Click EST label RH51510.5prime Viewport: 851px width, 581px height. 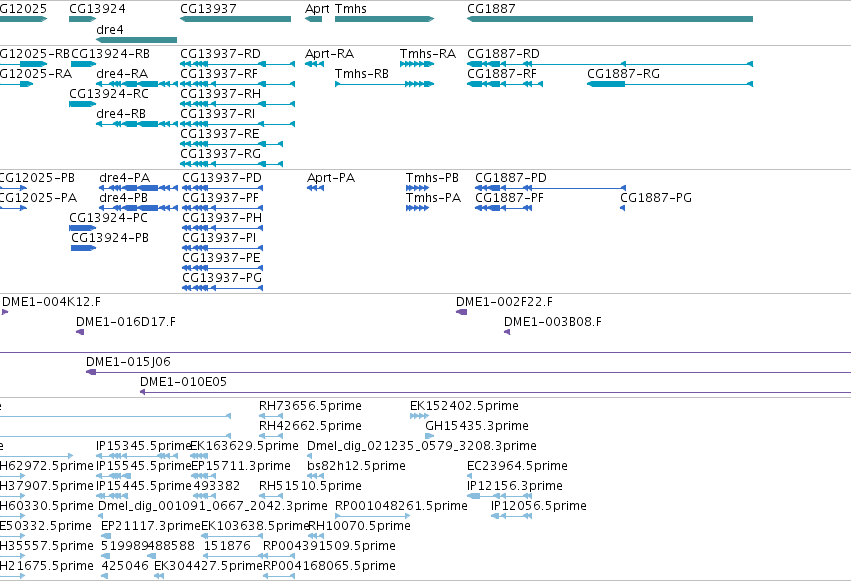point(310,487)
